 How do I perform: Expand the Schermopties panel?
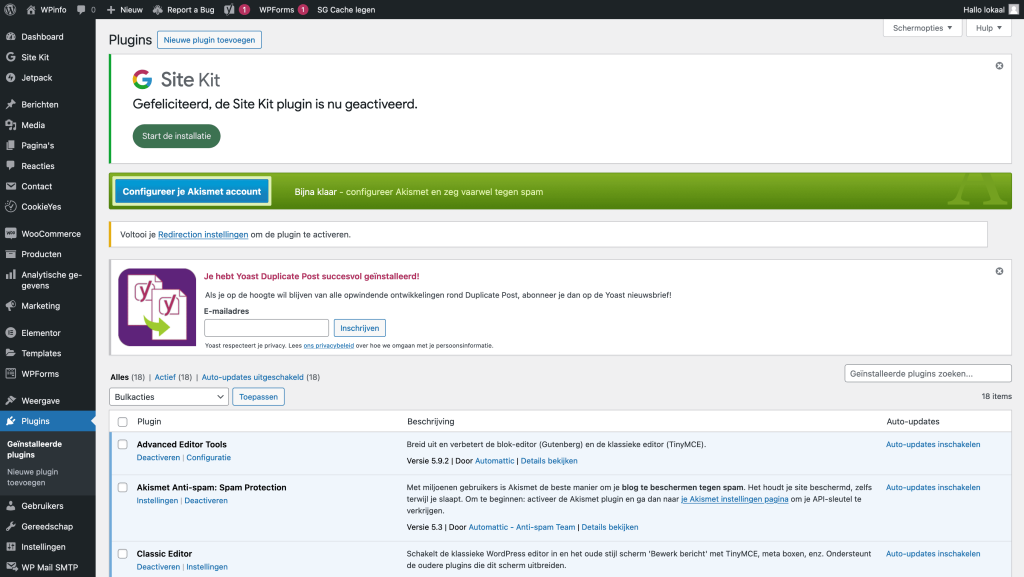(x=923, y=28)
